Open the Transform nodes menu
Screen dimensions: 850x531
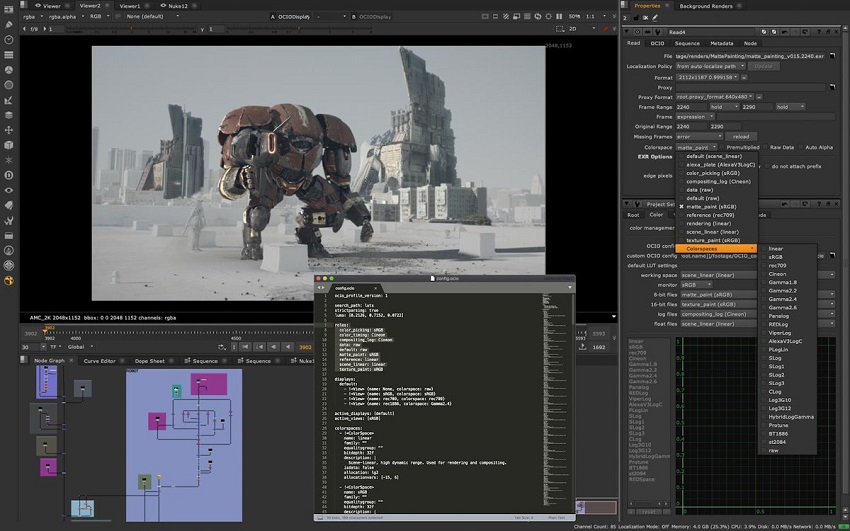9,130
